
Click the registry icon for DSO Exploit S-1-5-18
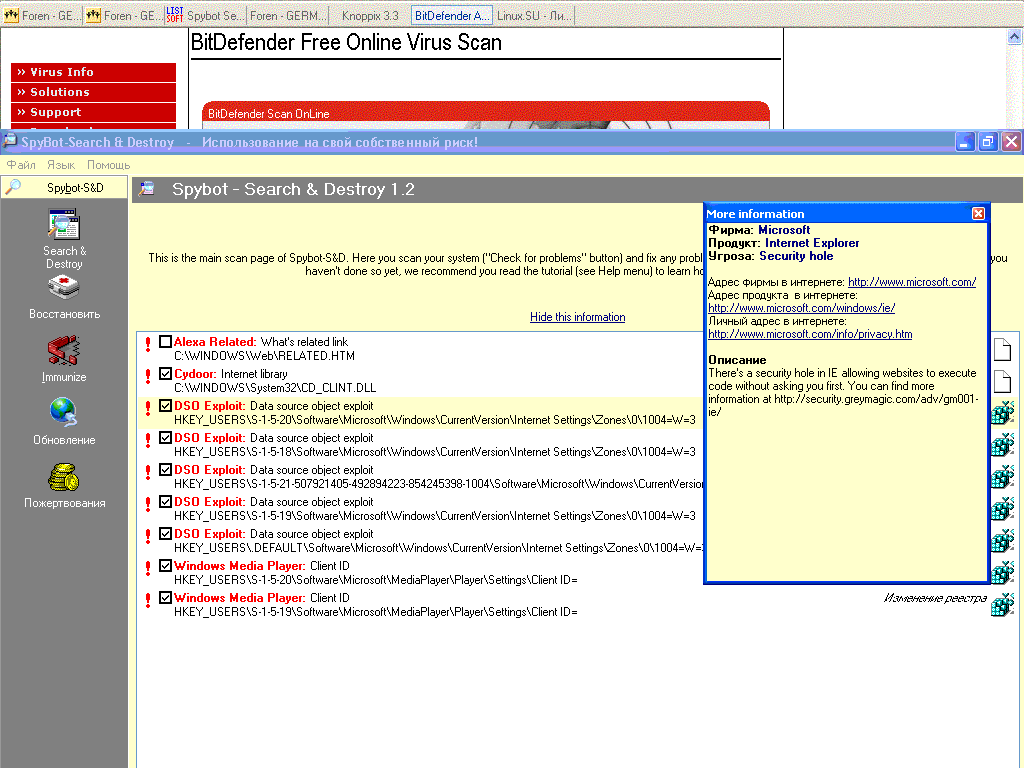1002,445
